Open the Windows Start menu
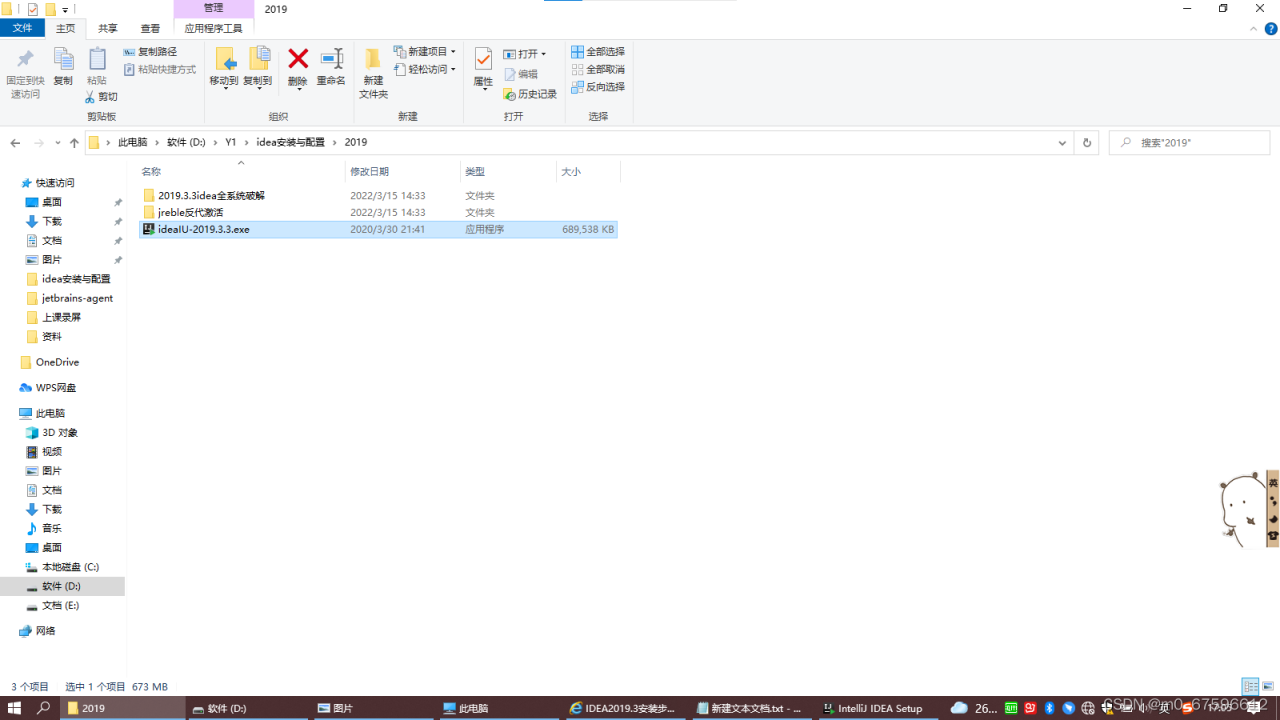The width and height of the screenshot is (1280, 720). tap(15, 708)
